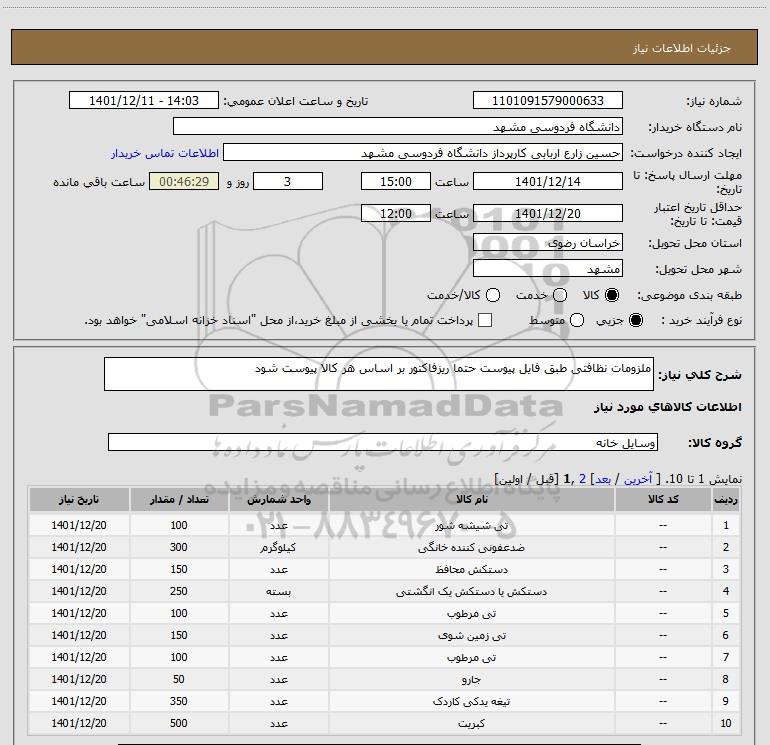Select the خدمت radio button

[x=560, y=295]
